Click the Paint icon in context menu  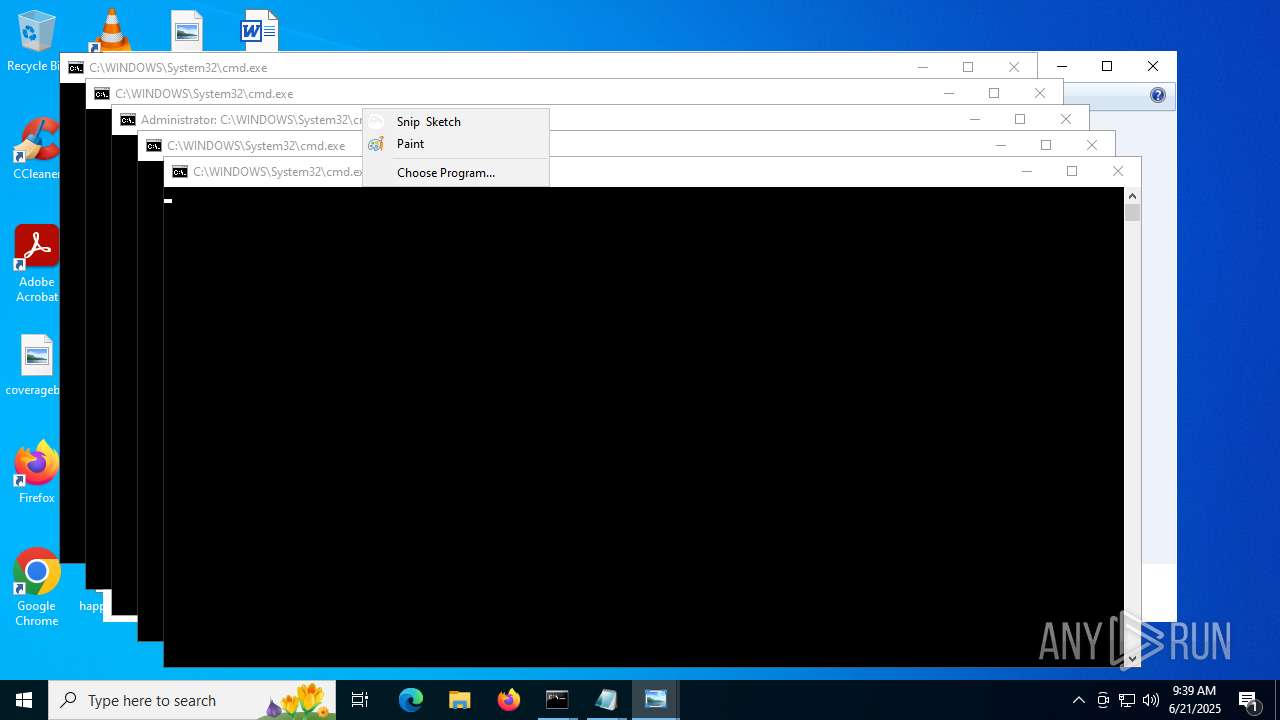pos(376,144)
